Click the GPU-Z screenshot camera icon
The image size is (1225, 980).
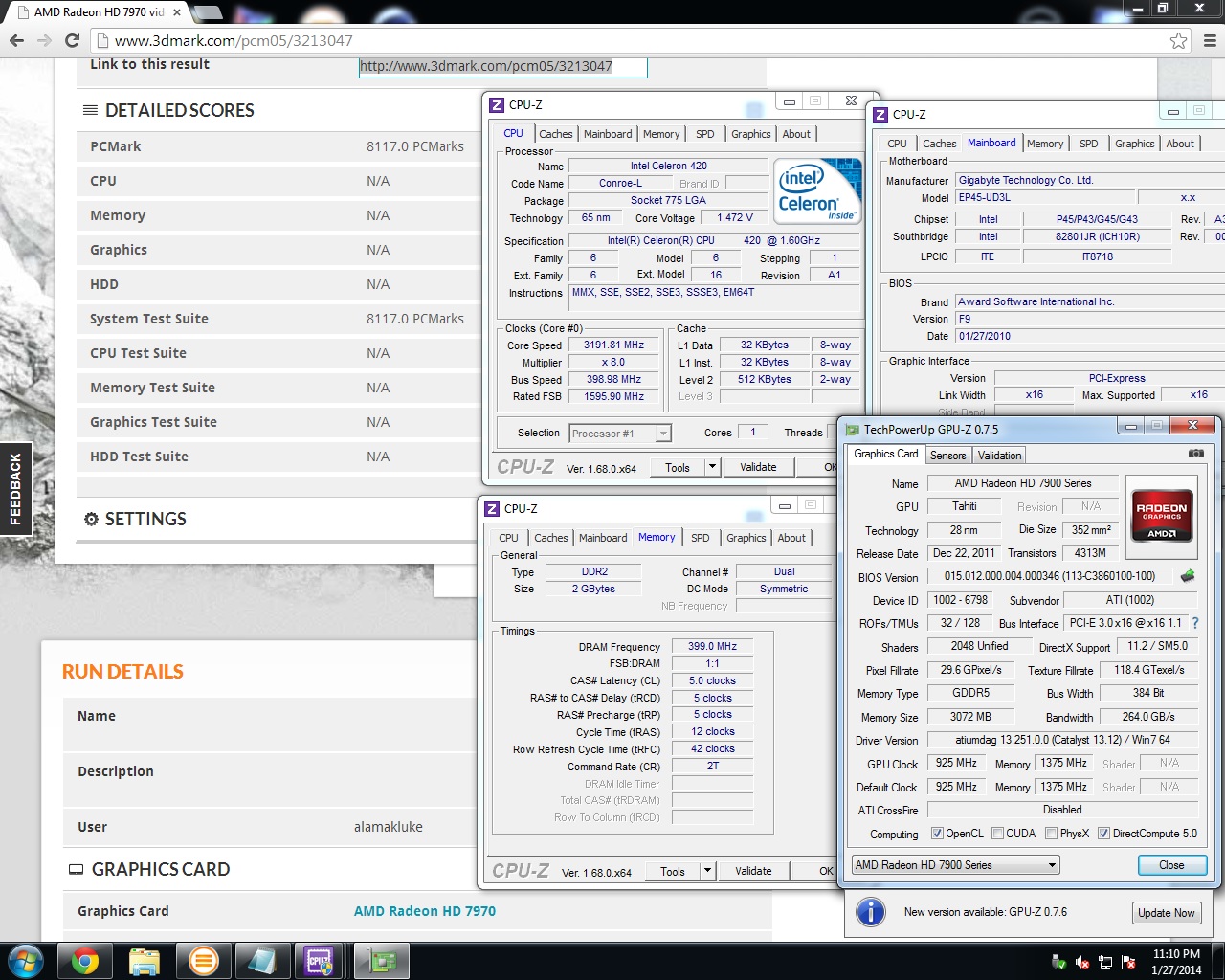[1195, 453]
